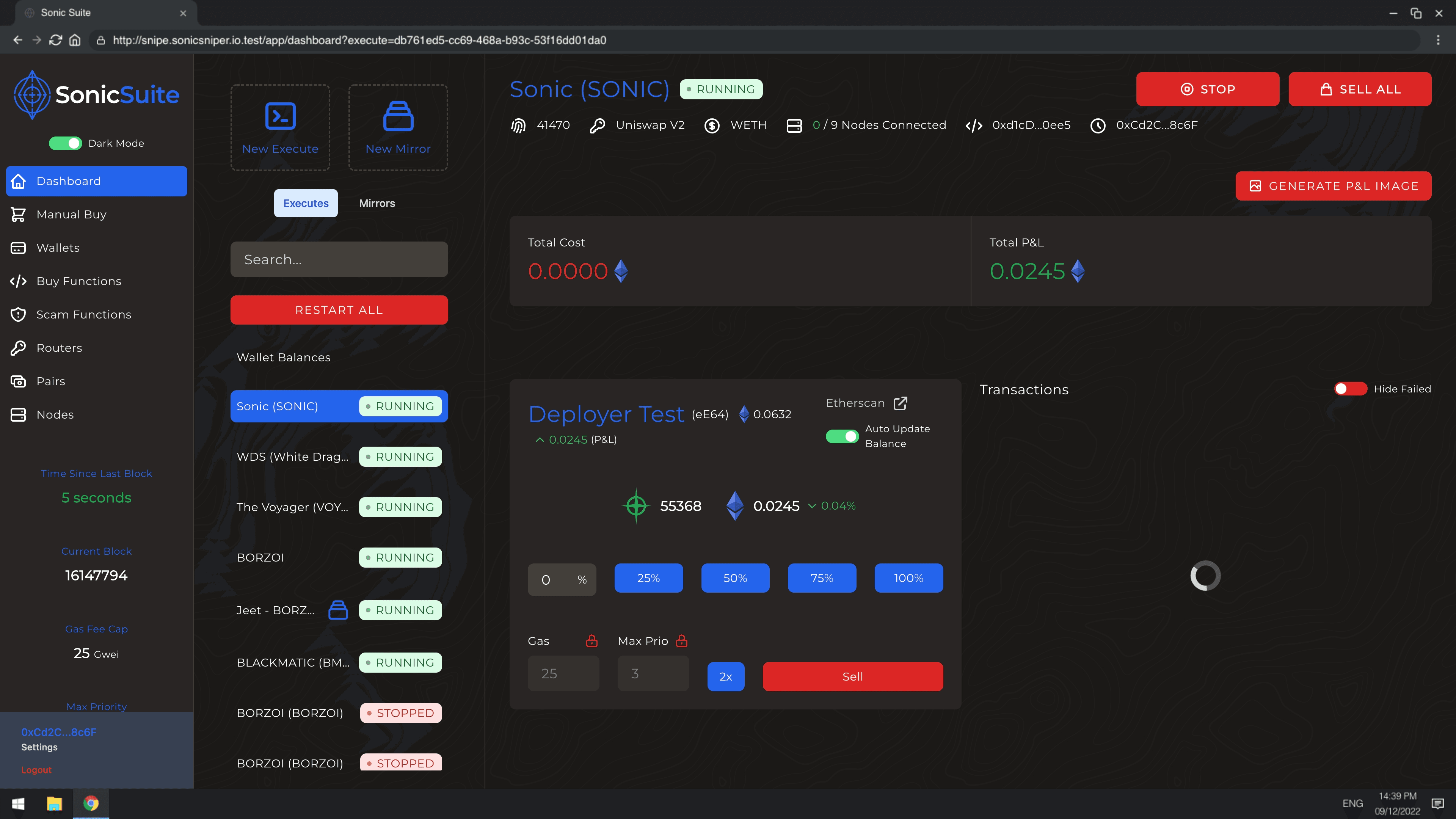Image resolution: width=1456 pixels, height=819 pixels.
Task: Toggle the Hide Failed switch
Action: (x=1350, y=389)
